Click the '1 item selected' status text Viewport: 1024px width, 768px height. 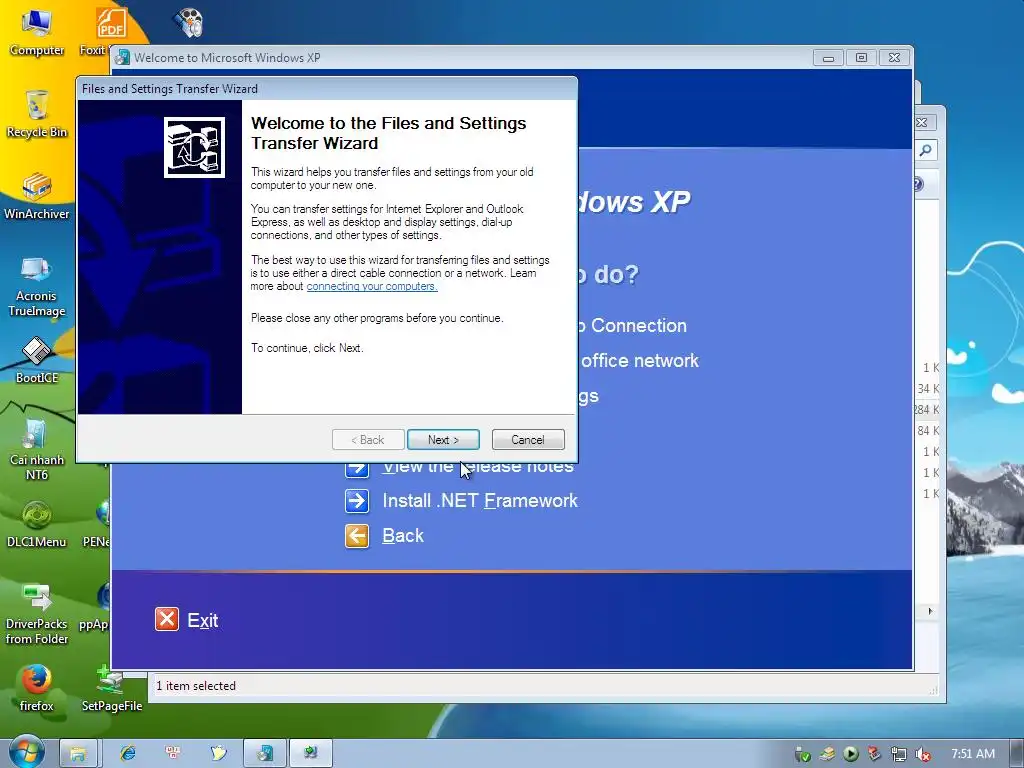(x=196, y=686)
